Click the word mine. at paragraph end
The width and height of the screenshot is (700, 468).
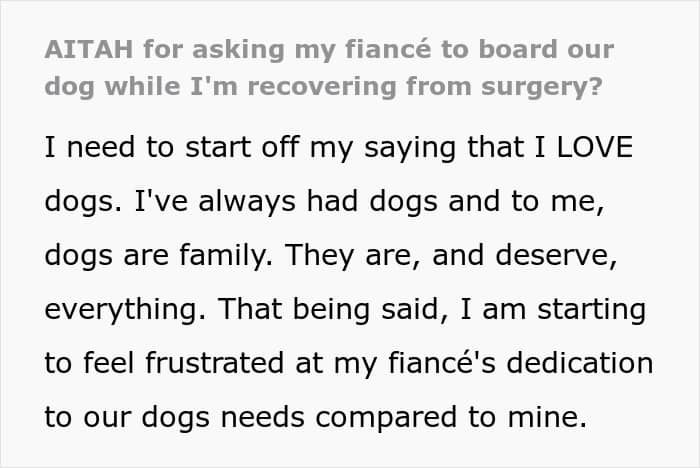point(547,417)
